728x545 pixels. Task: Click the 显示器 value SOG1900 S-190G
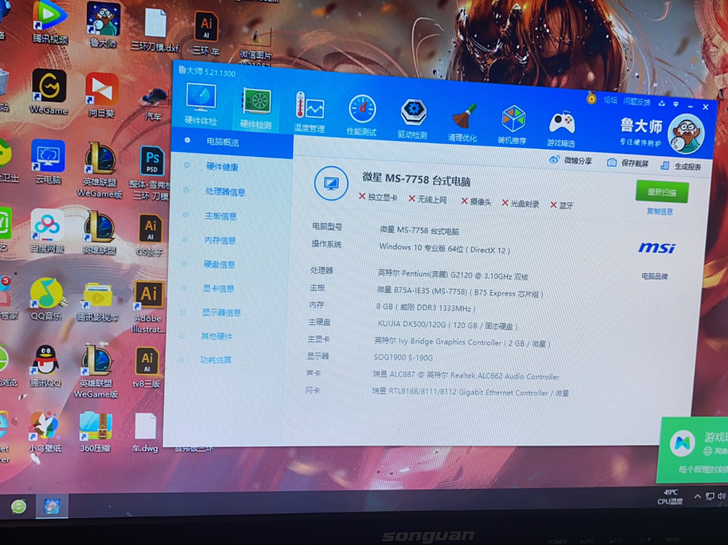tap(403, 357)
